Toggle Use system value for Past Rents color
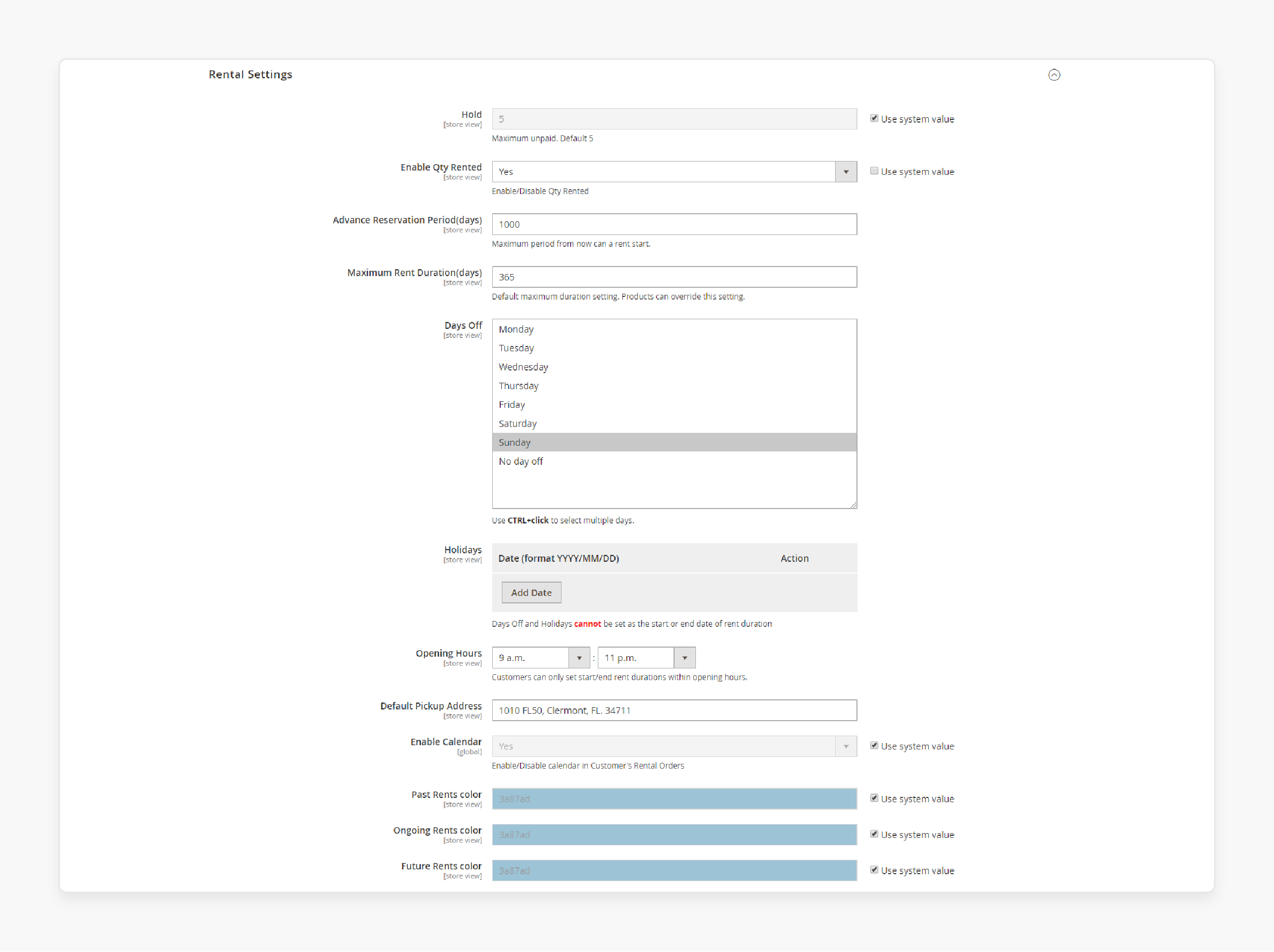The width and height of the screenshot is (1274, 952). coord(874,798)
